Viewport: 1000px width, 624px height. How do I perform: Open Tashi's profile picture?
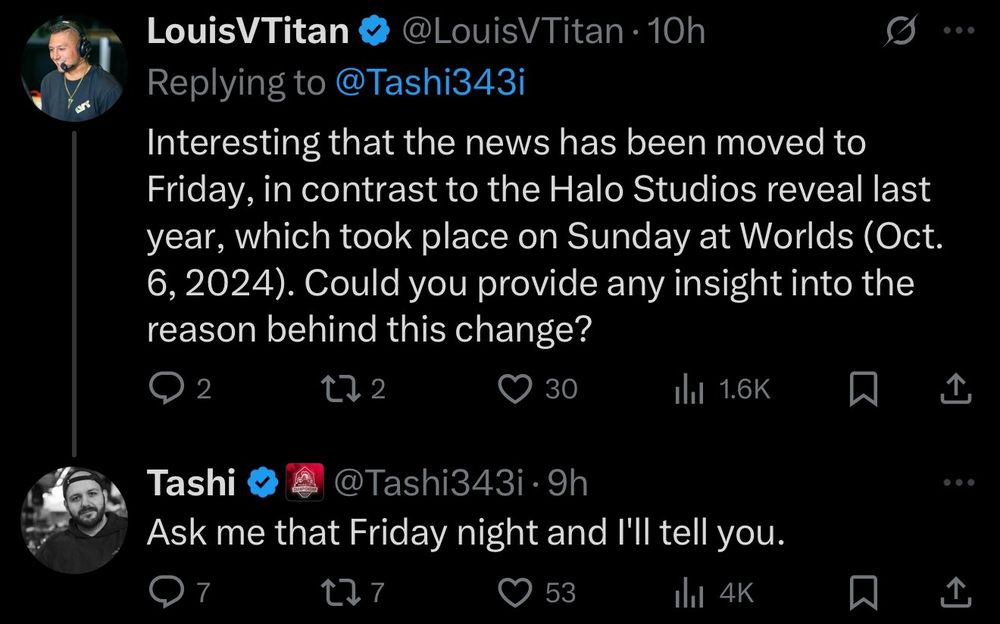pyautogui.click(x=74, y=520)
